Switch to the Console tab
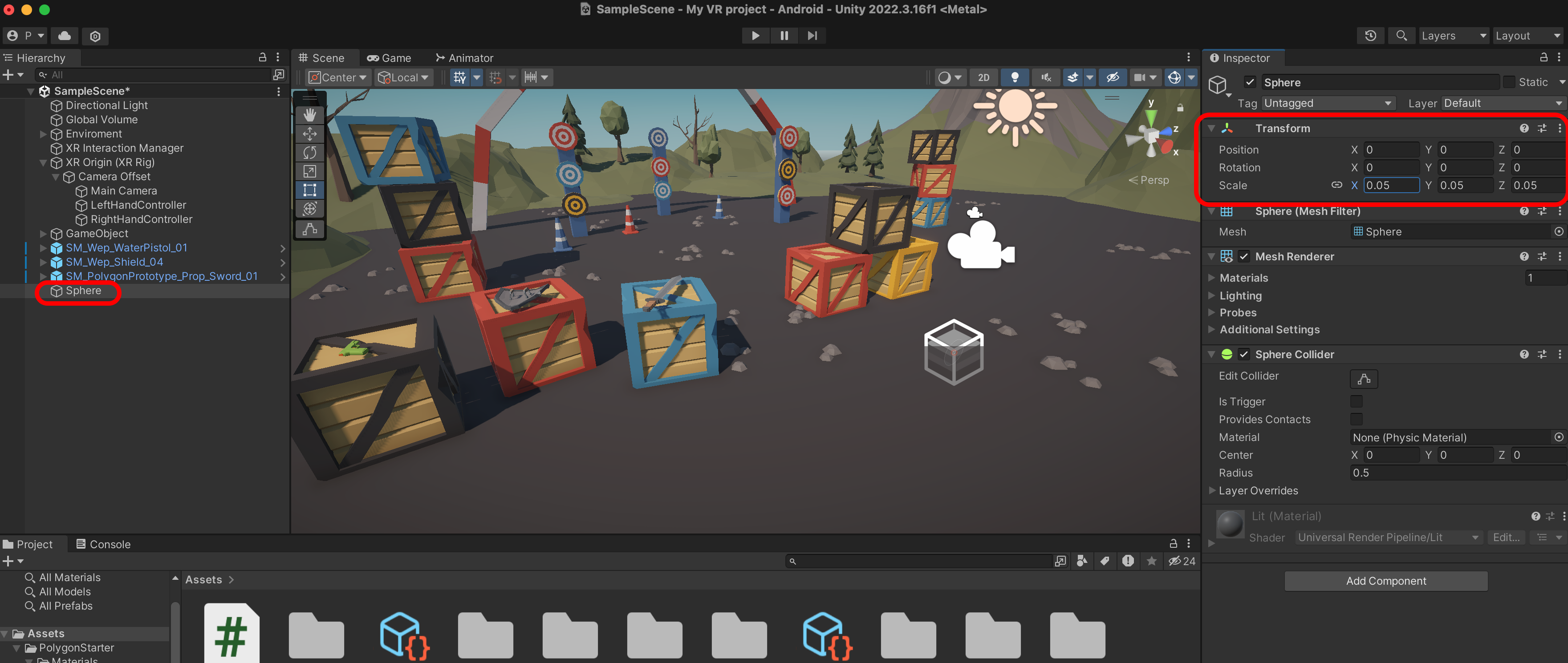Viewport: 1568px width, 663px height. point(103,544)
